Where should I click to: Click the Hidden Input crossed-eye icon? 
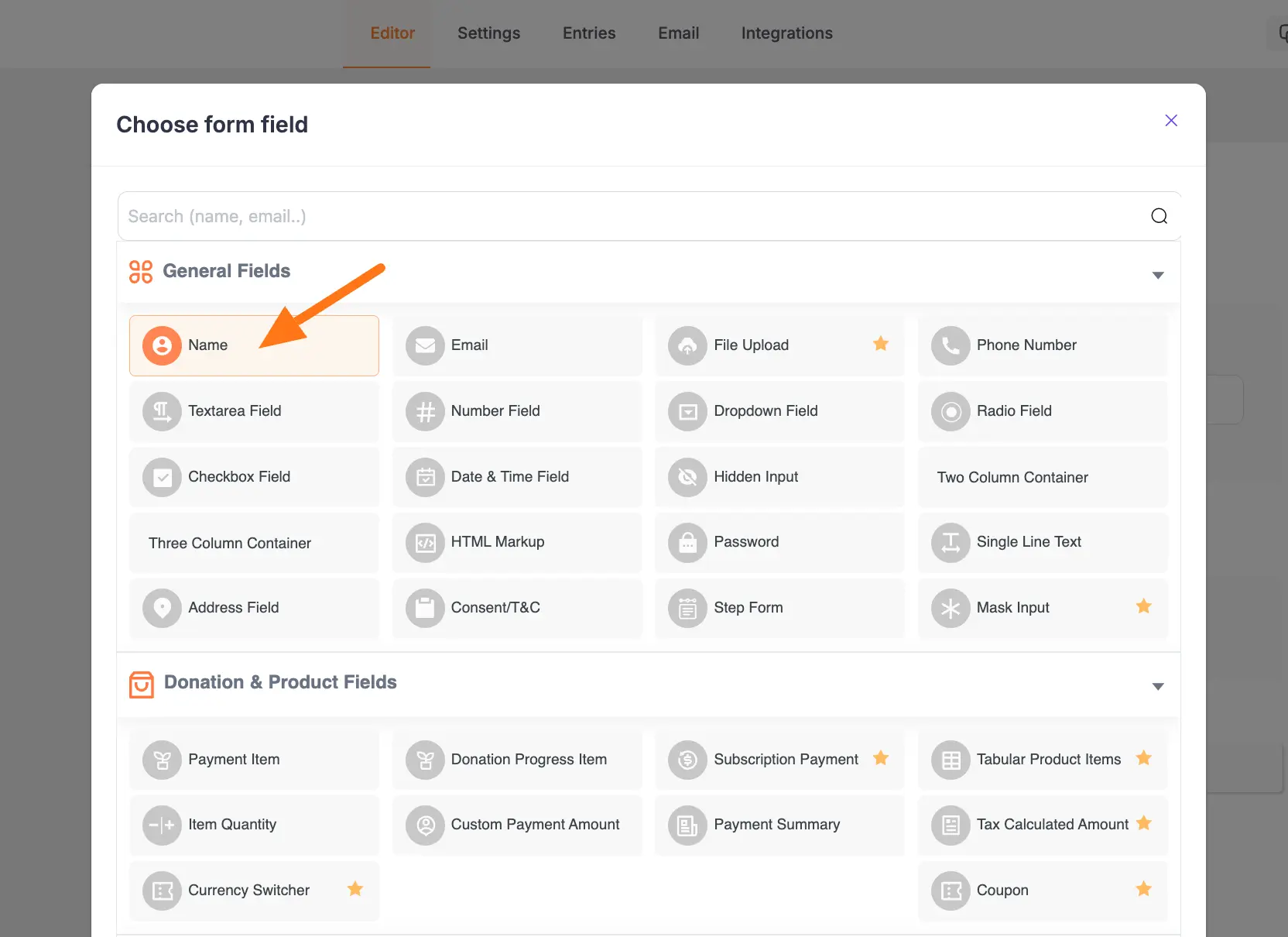click(687, 477)
